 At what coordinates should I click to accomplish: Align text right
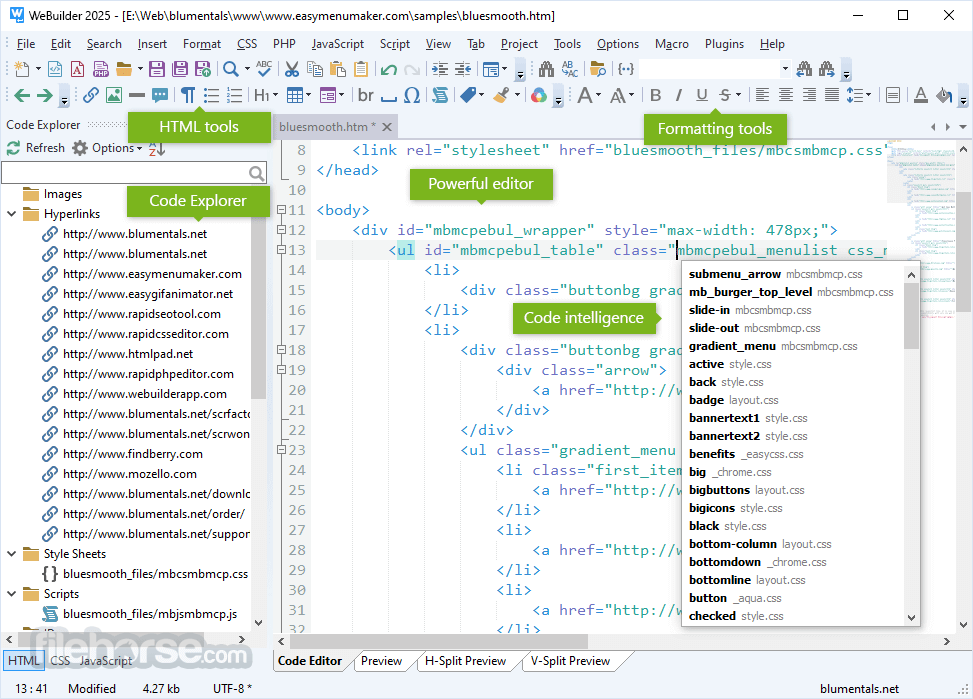[x=809, y=96]
